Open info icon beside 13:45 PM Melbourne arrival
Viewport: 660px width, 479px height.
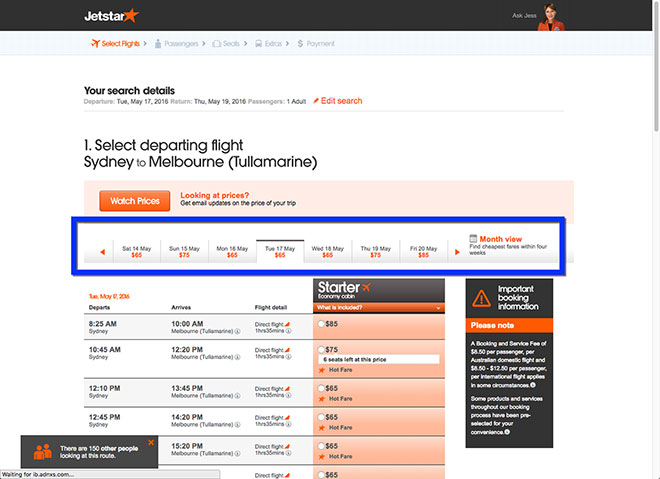pos(237,396)
